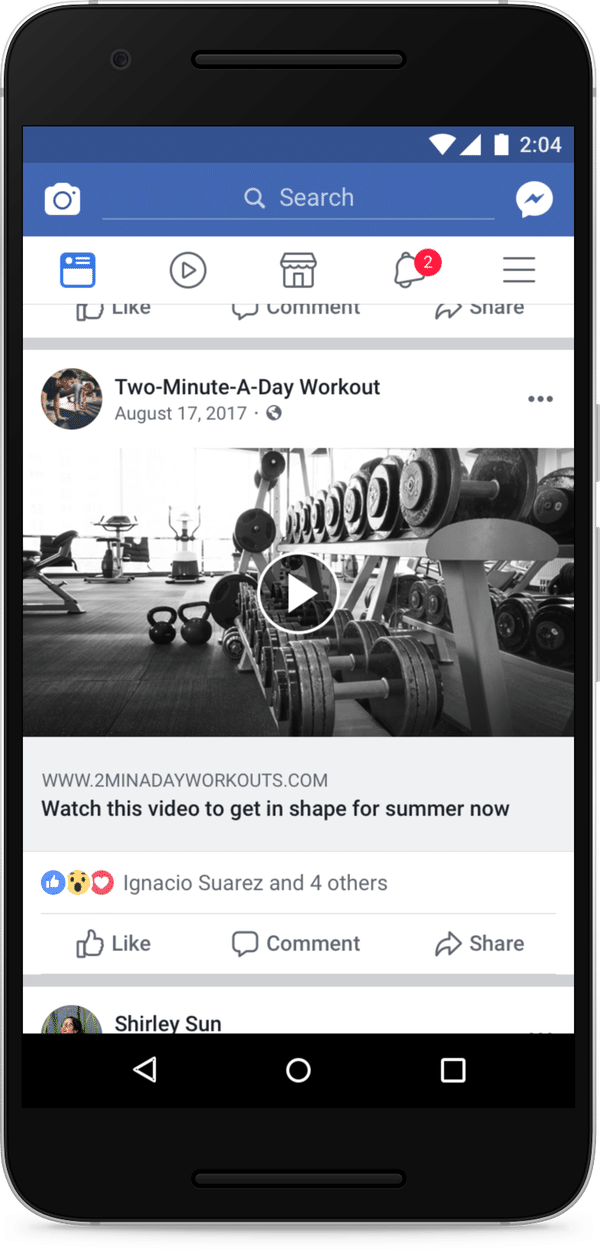Play the gym workout video

[298, 594]
